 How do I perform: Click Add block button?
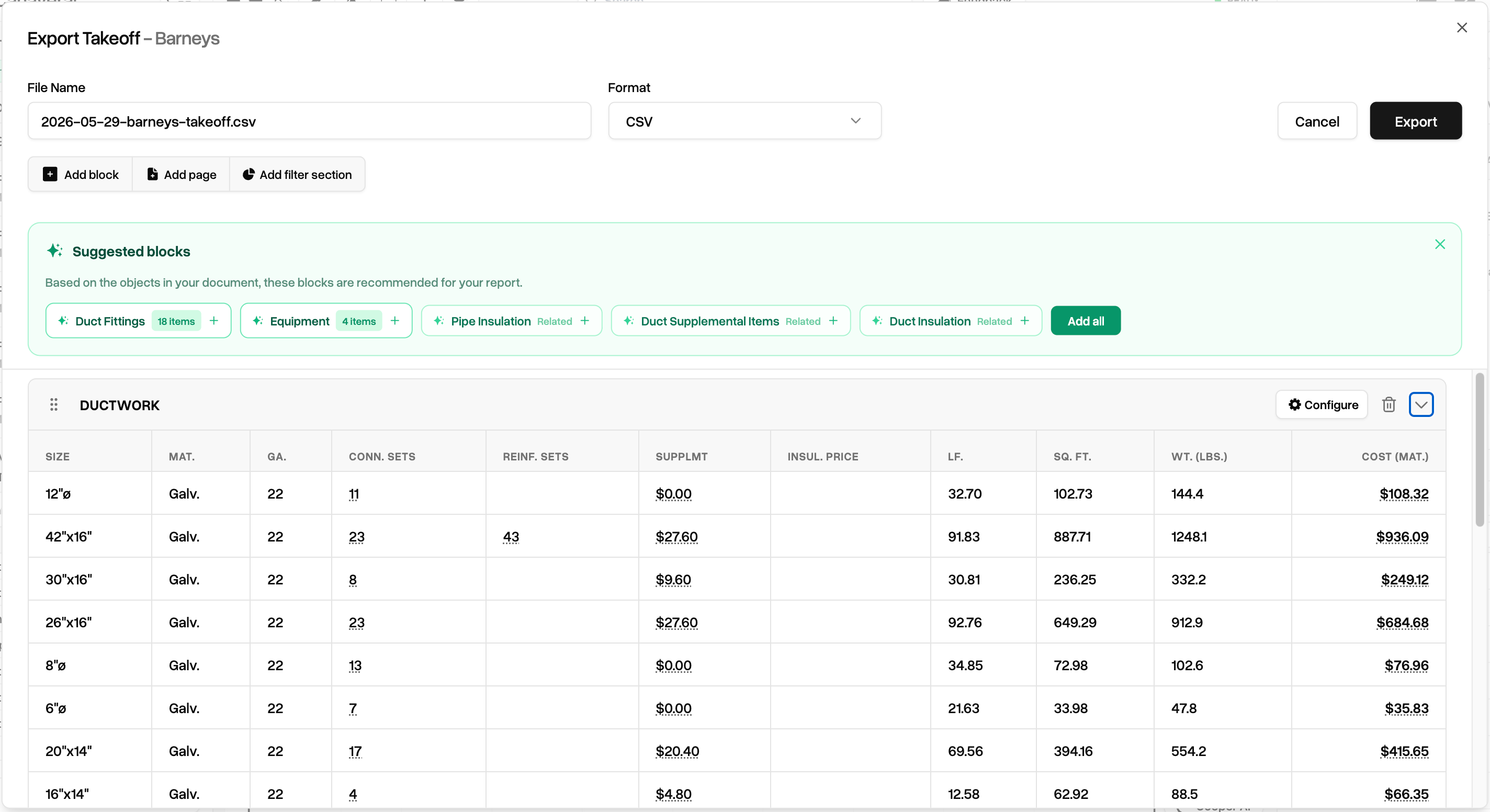[81, 174]
